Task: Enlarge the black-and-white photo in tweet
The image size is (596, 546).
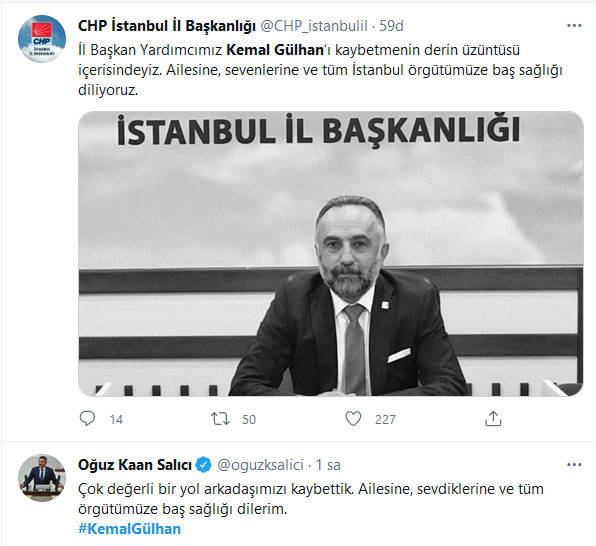Action: (x=331, y=254)
